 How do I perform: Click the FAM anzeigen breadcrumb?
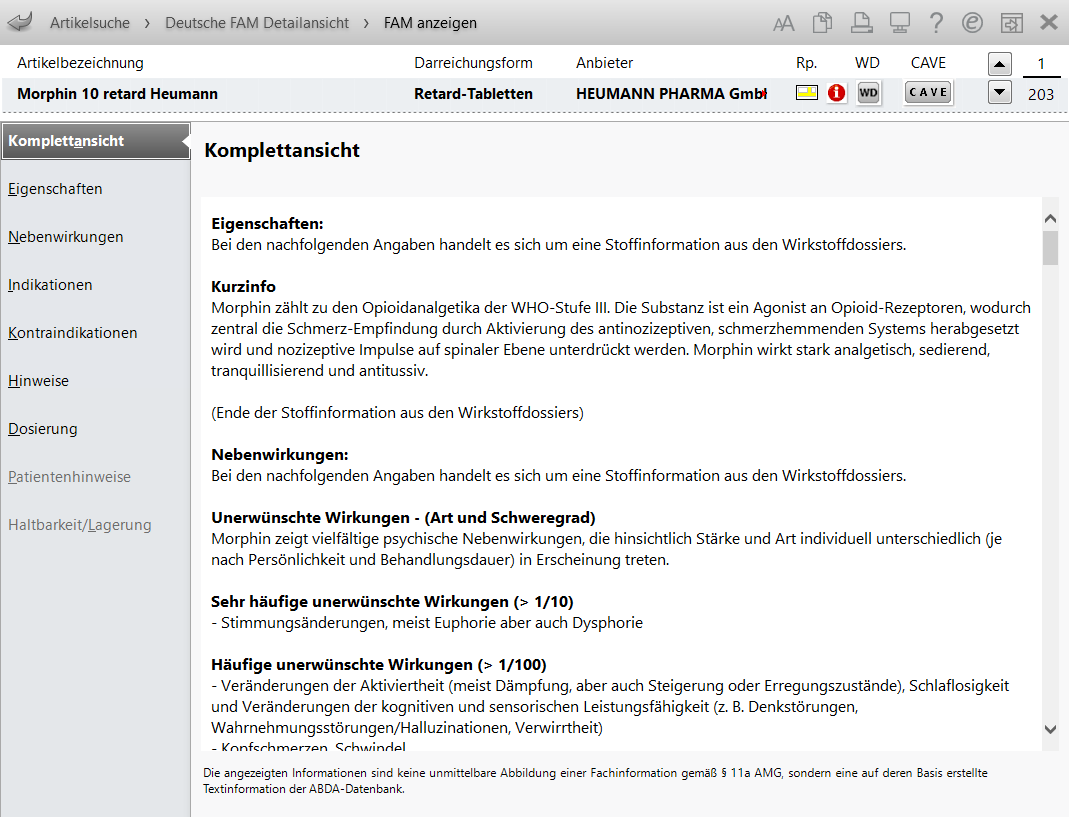click(430, 23)
